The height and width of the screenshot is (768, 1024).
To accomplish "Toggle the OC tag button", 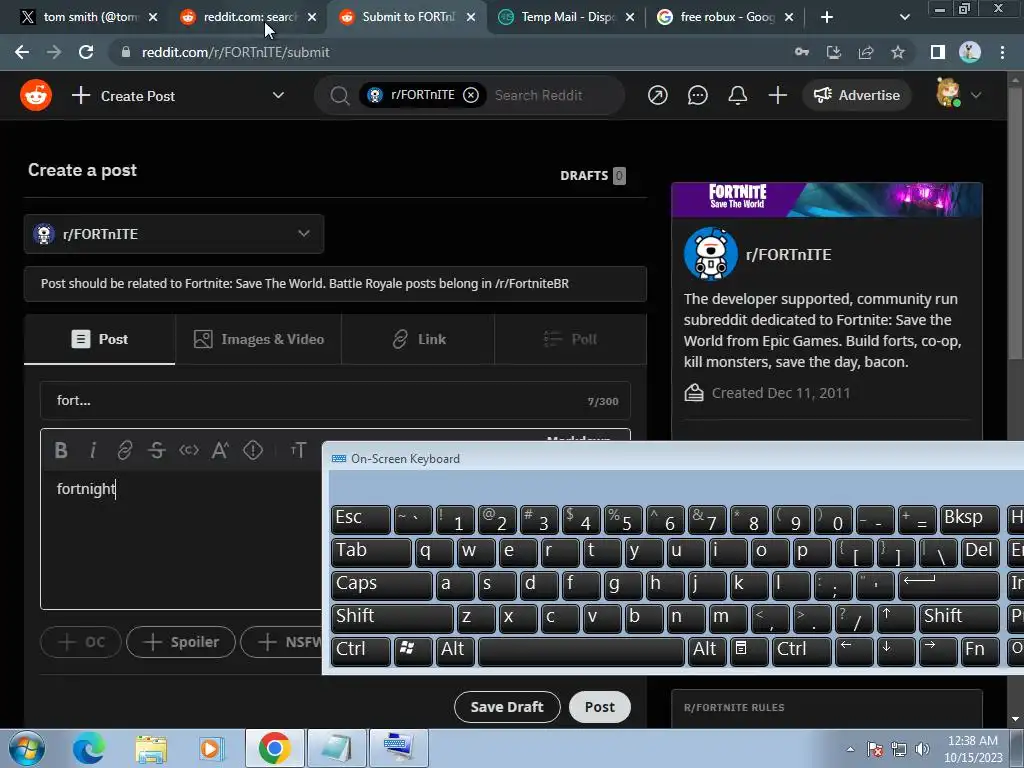I will (x=81, y=642).
